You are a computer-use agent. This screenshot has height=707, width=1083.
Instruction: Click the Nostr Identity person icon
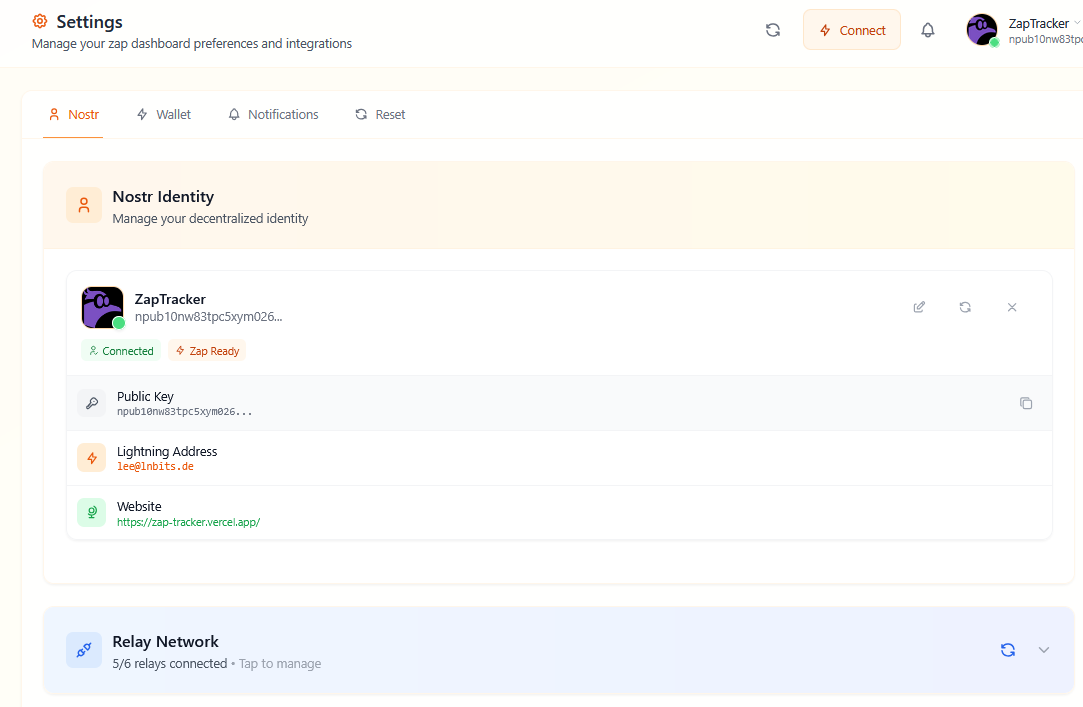(x=84, y=205)
